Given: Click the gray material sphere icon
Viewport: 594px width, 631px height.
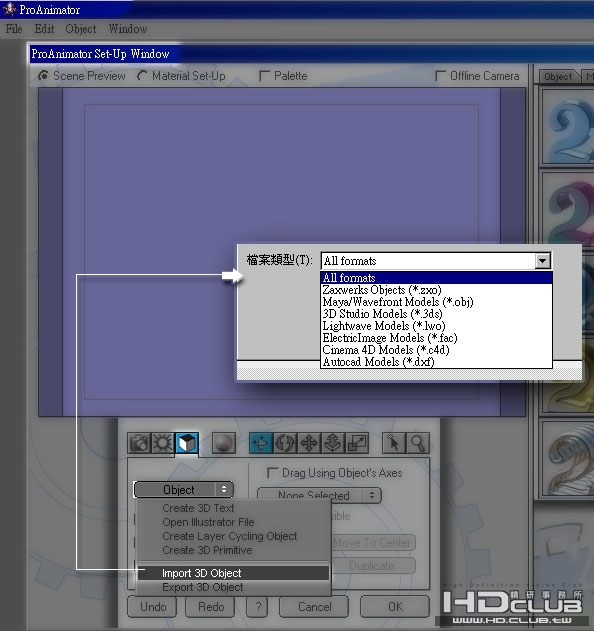Looking at the screenshot, I should (x=223, y=443).
